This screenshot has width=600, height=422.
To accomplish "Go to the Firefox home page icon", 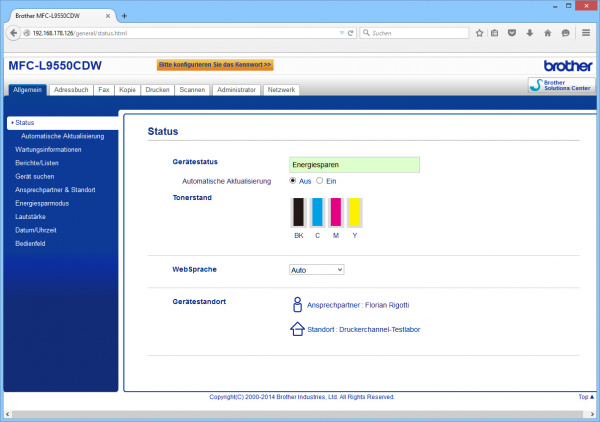I will 546,33.
